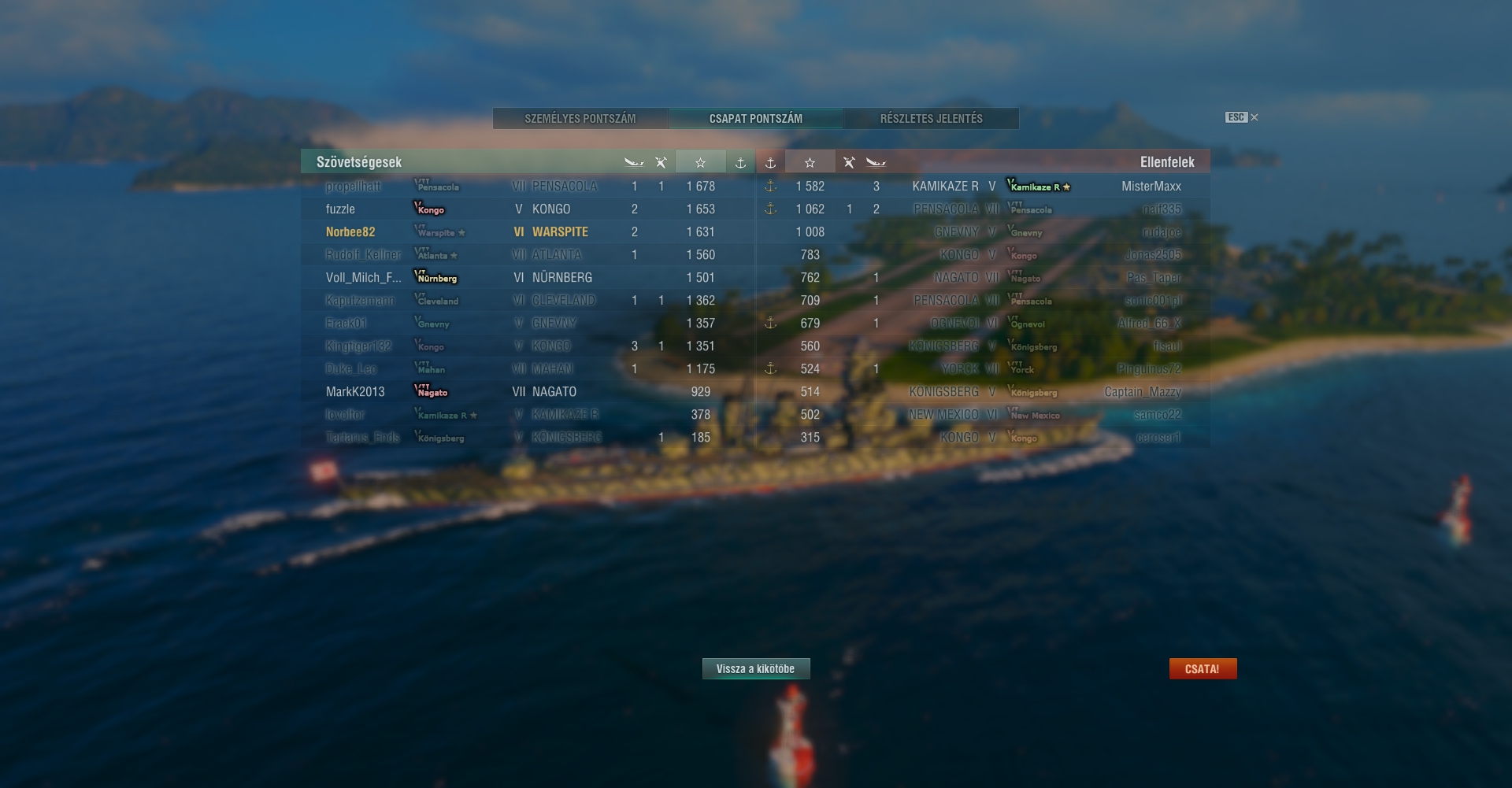Start a new battle with CSATA! button
The height and width of the screenshot is (788, 1512).
tap(1203, 668)
